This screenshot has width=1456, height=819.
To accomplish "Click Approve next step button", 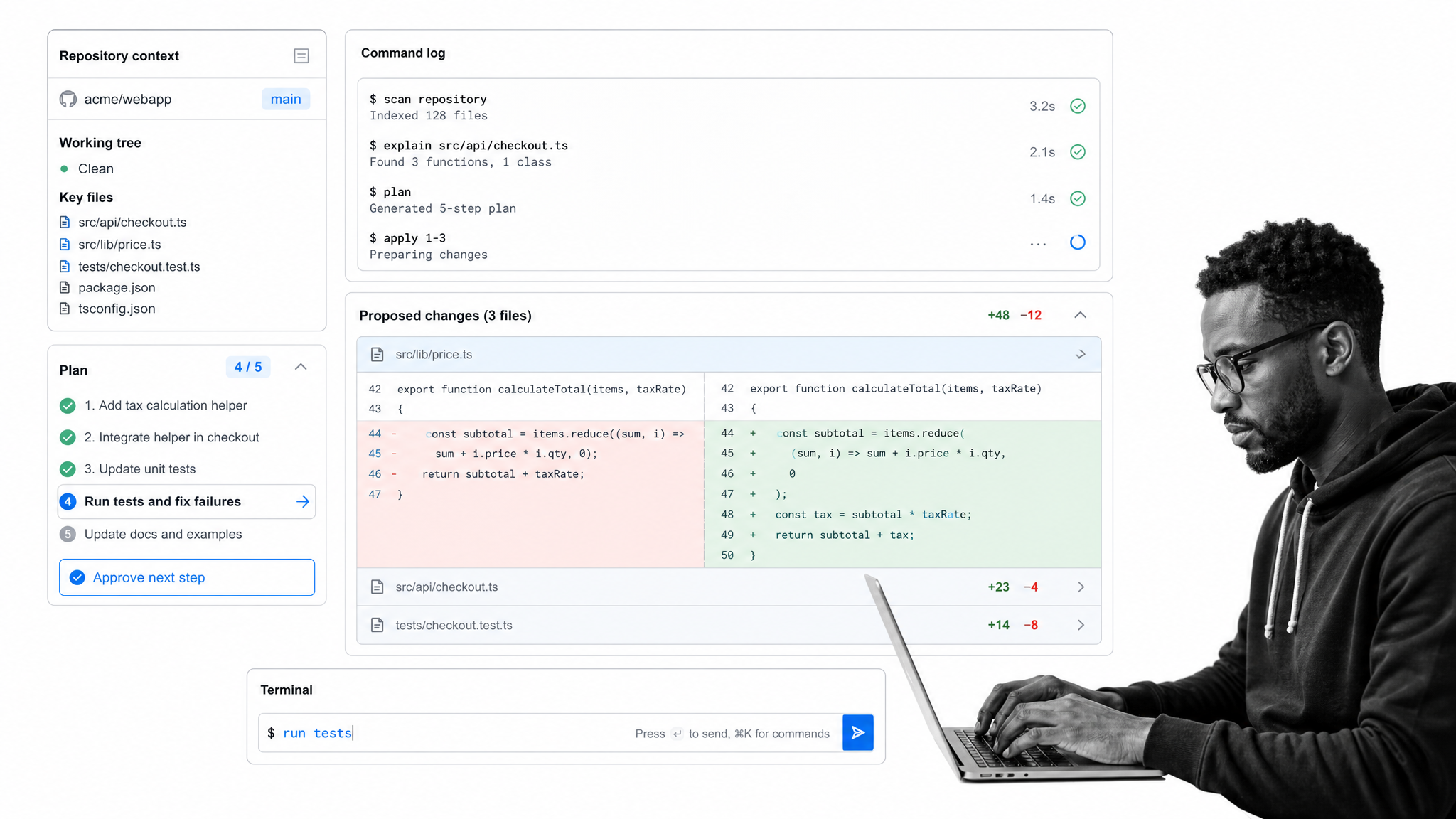I will (187, 577).
